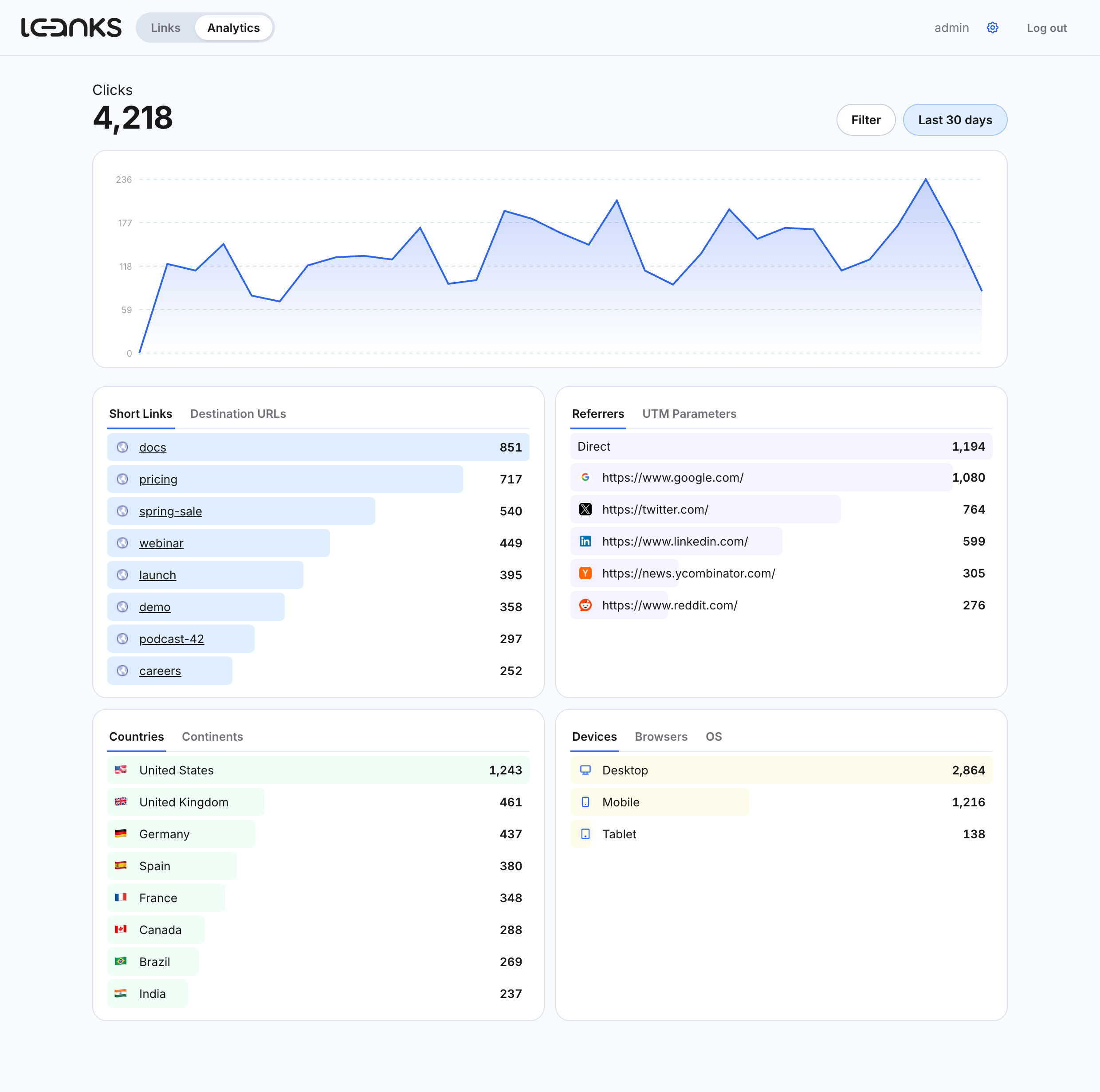Open the launch short link
Viewport: 1100px width, 1092px height.
[x=158, y=575]
